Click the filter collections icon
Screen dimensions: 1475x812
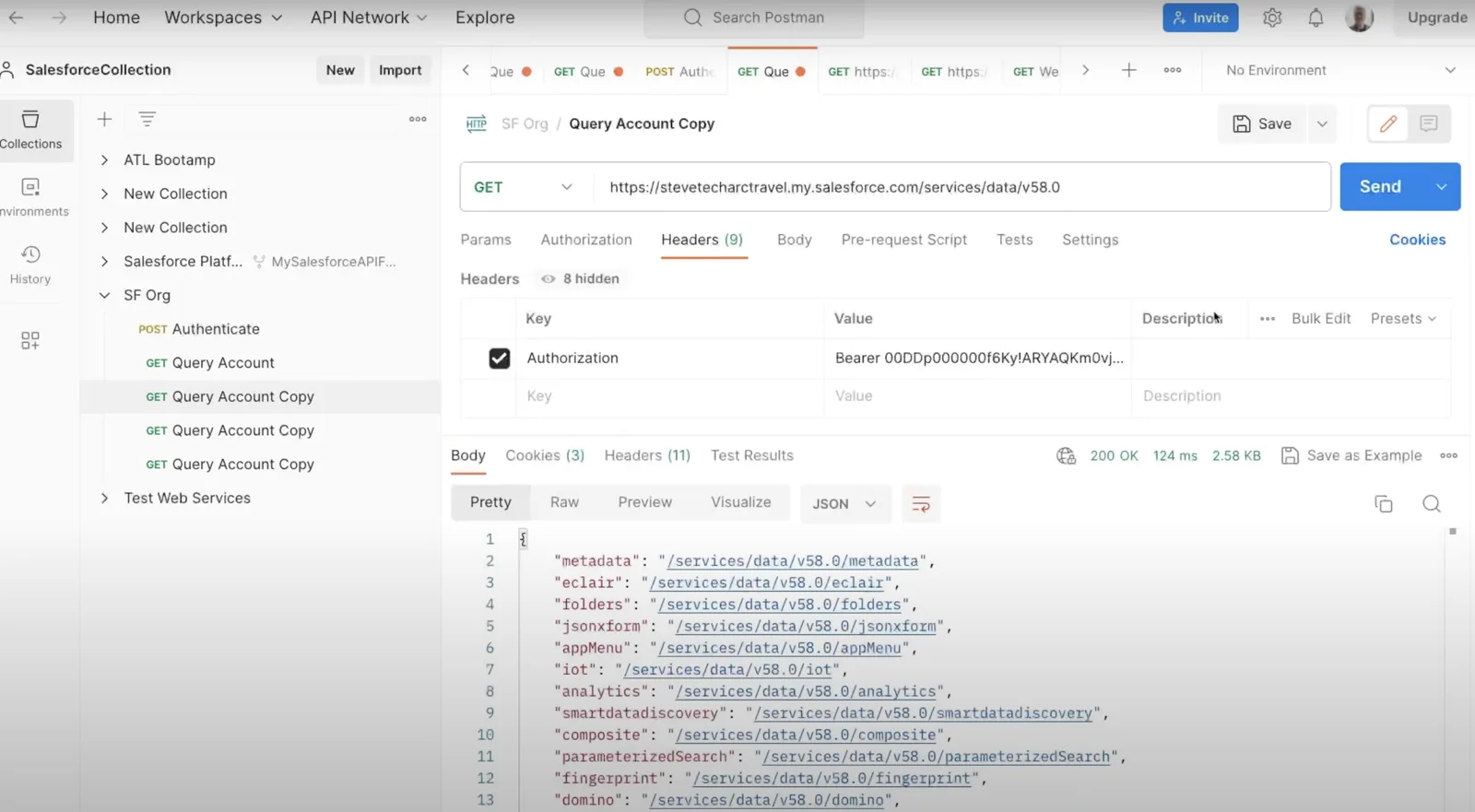coord(147,119)
